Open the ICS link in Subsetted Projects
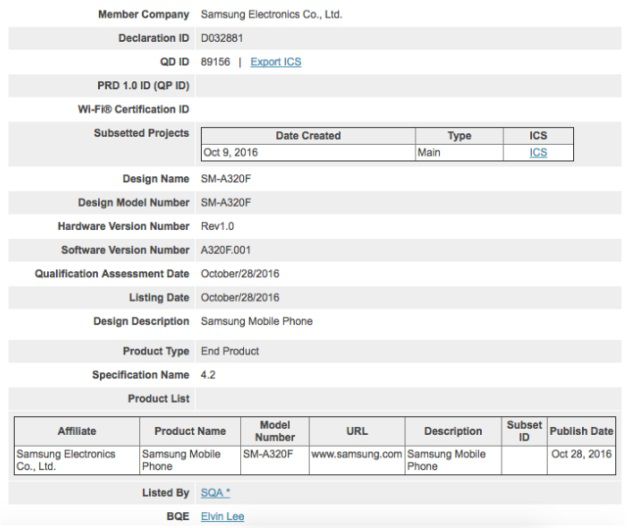The image size is (630, 528). (x=538, y=153)
